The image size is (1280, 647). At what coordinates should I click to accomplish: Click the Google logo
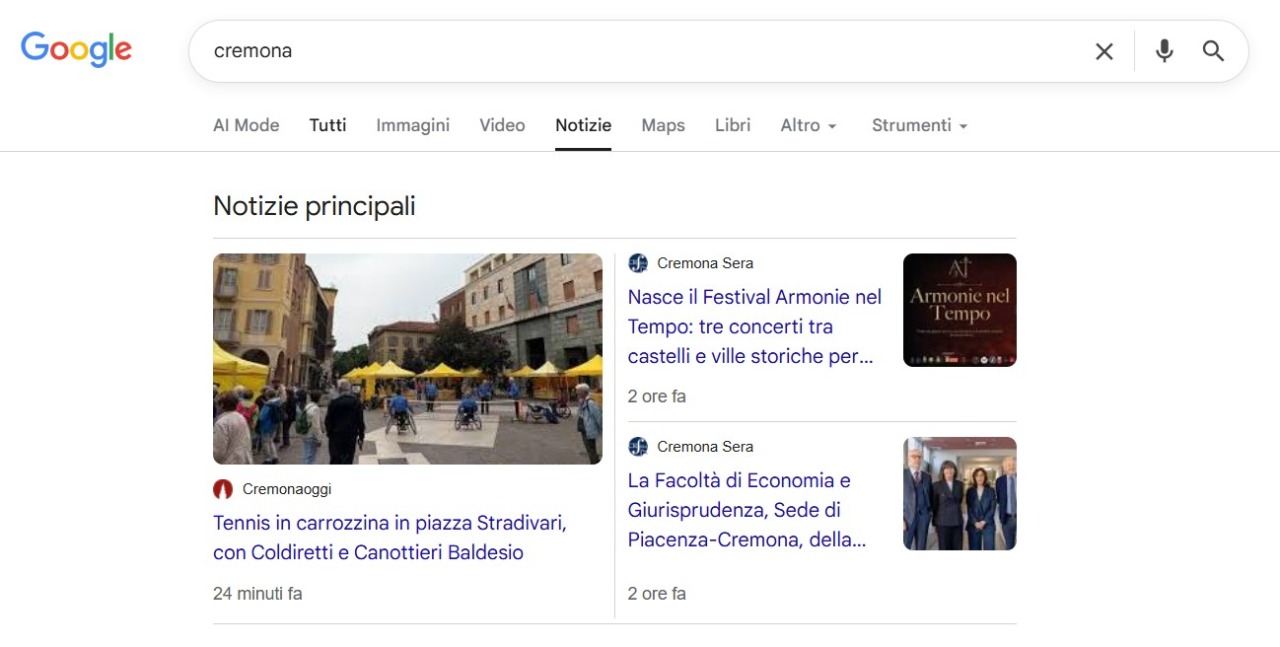pyautogui.click(x=76, y=49)
